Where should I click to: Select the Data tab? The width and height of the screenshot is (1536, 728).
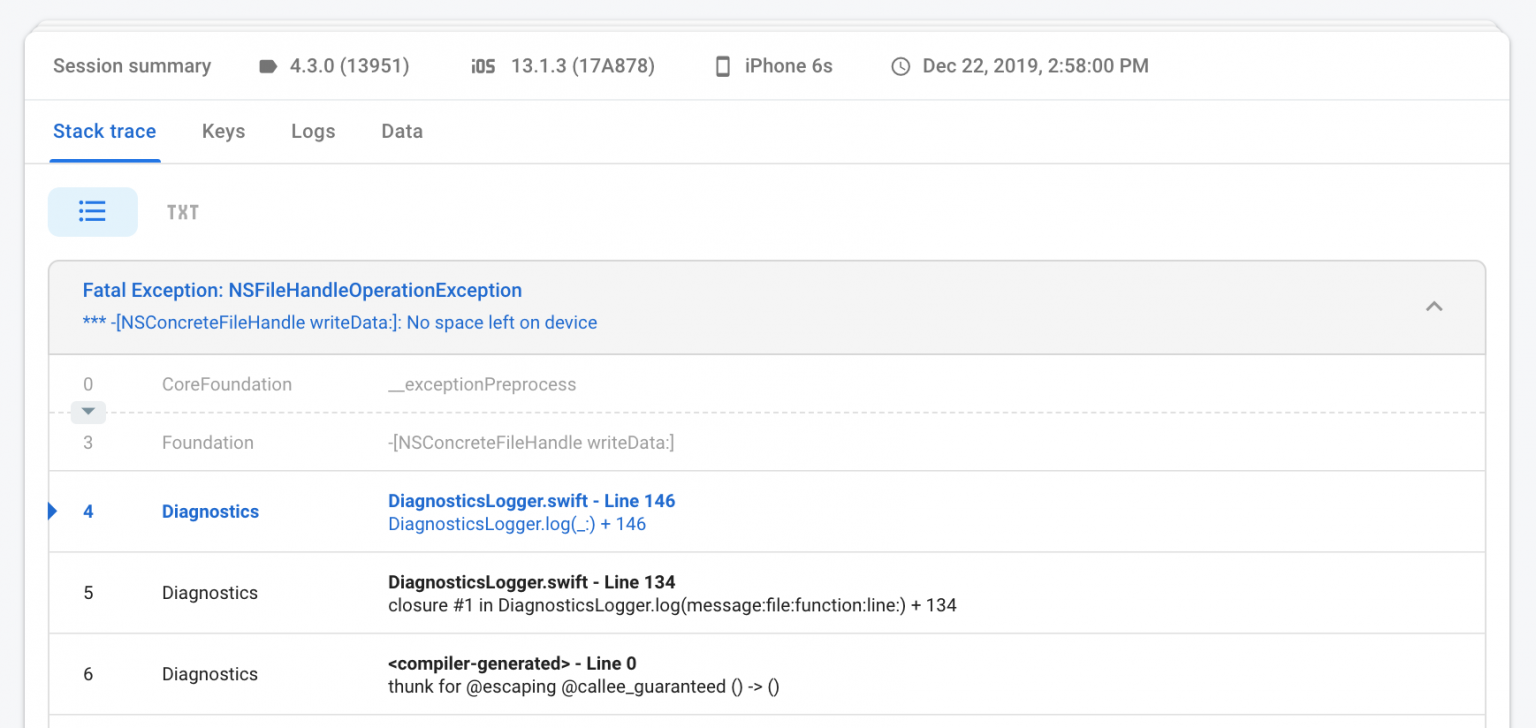pyautogui.click(x=401, y=131)
